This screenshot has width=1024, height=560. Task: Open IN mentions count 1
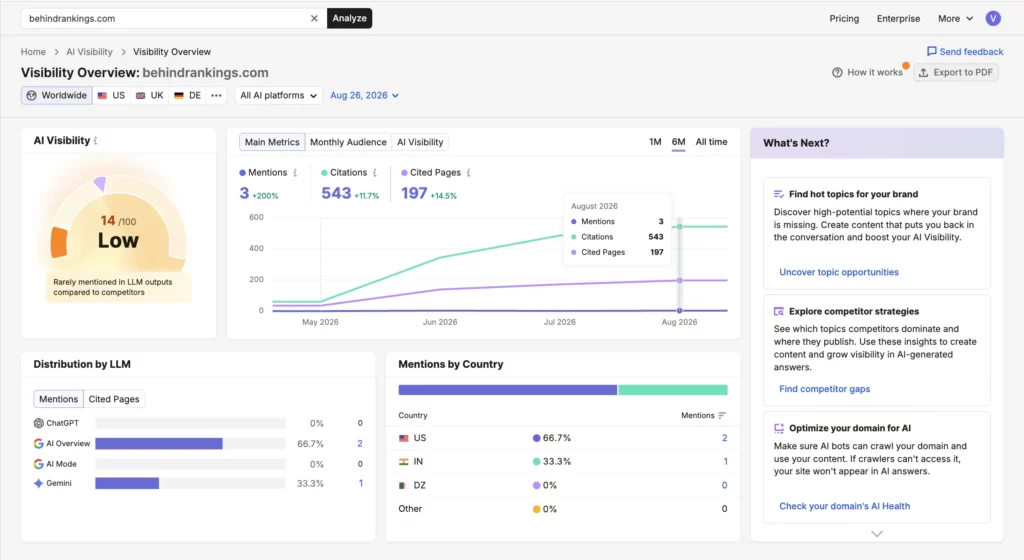(725, 461)
